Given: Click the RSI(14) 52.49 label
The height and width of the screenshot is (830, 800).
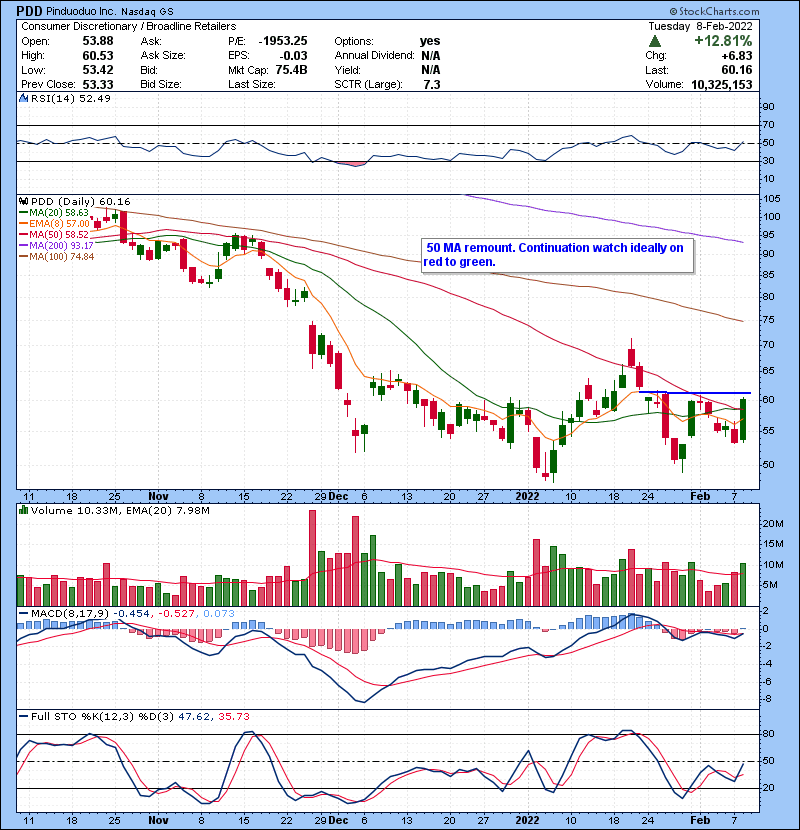Looking at the screenshot, I should tap(71, 98).
